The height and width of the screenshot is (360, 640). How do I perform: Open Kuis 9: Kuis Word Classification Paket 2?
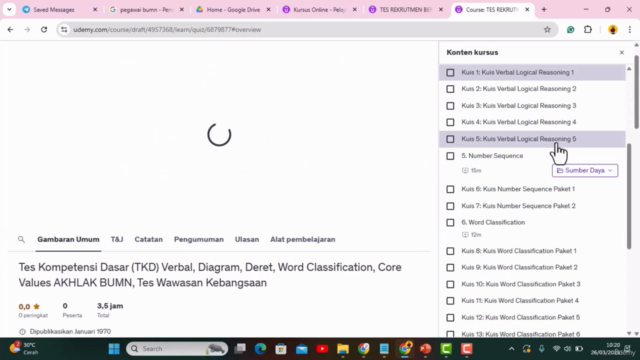pyautogui.click(x=520, y=267)
